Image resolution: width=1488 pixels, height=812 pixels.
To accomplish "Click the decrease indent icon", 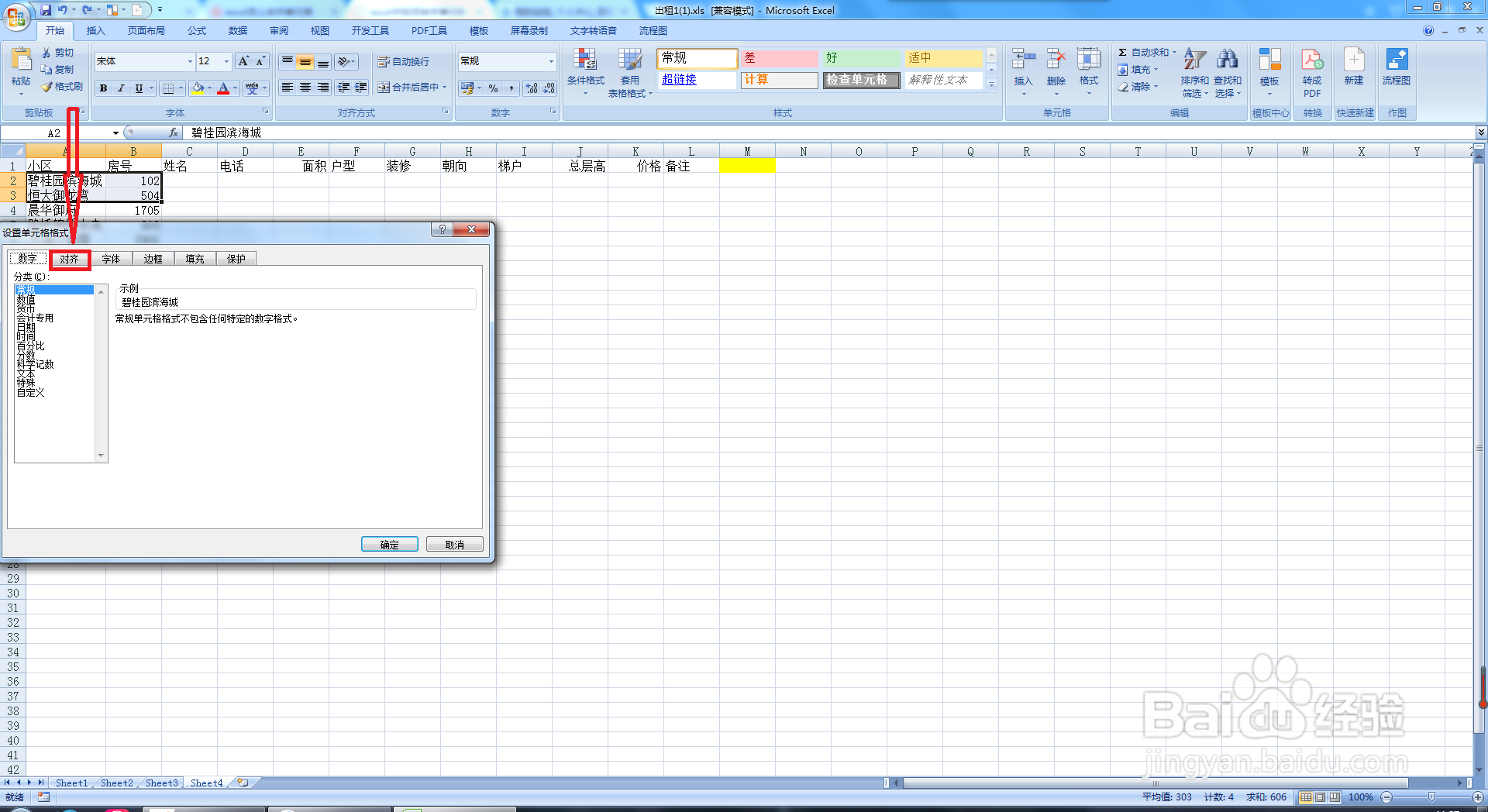I will point(343,88).
